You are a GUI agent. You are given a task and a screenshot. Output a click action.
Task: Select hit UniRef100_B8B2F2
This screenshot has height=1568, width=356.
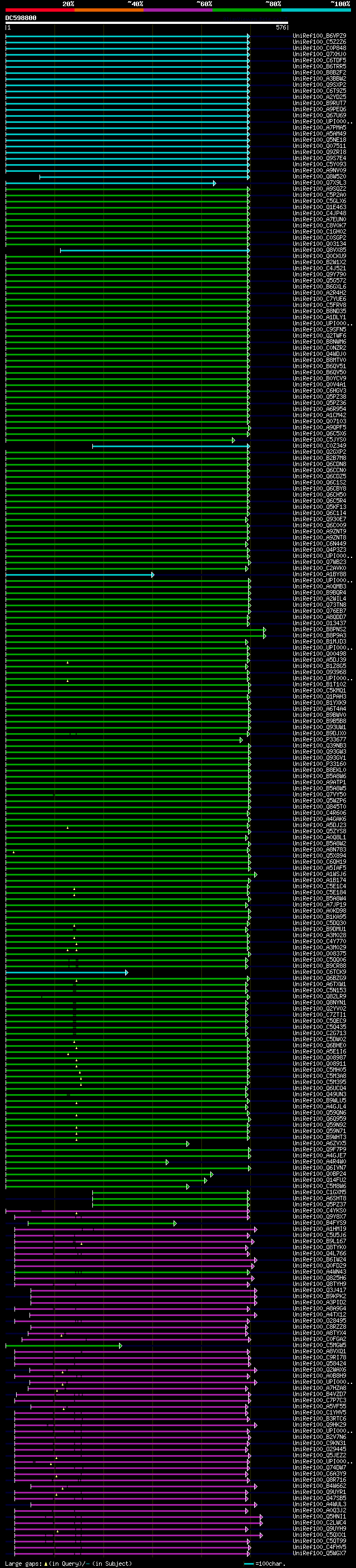(319, 72)
